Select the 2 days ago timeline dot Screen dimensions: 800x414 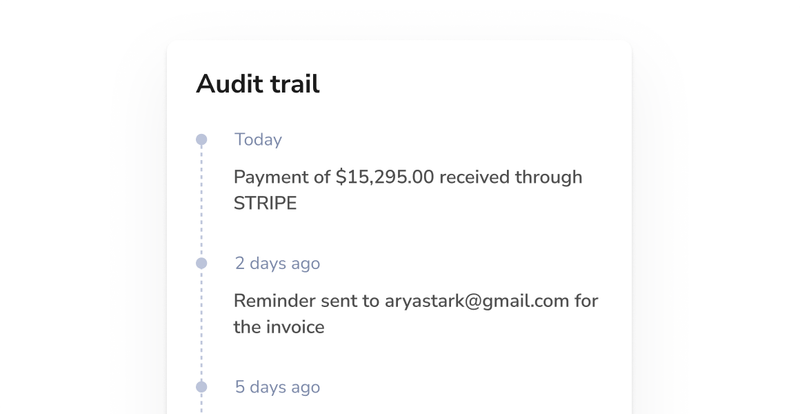coord(201,263)
